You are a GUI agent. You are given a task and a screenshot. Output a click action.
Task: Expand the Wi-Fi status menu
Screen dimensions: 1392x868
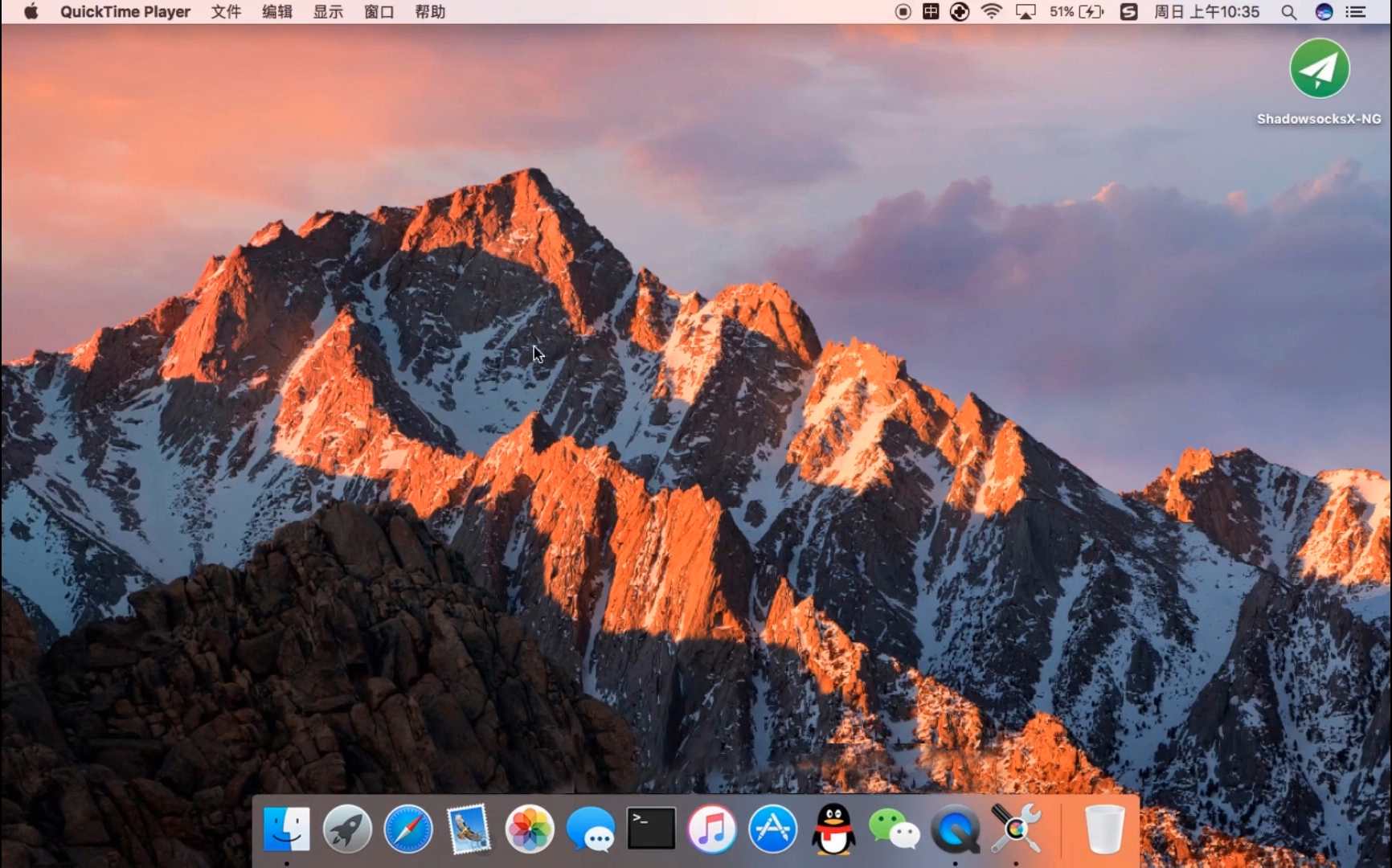coord(992,12)
